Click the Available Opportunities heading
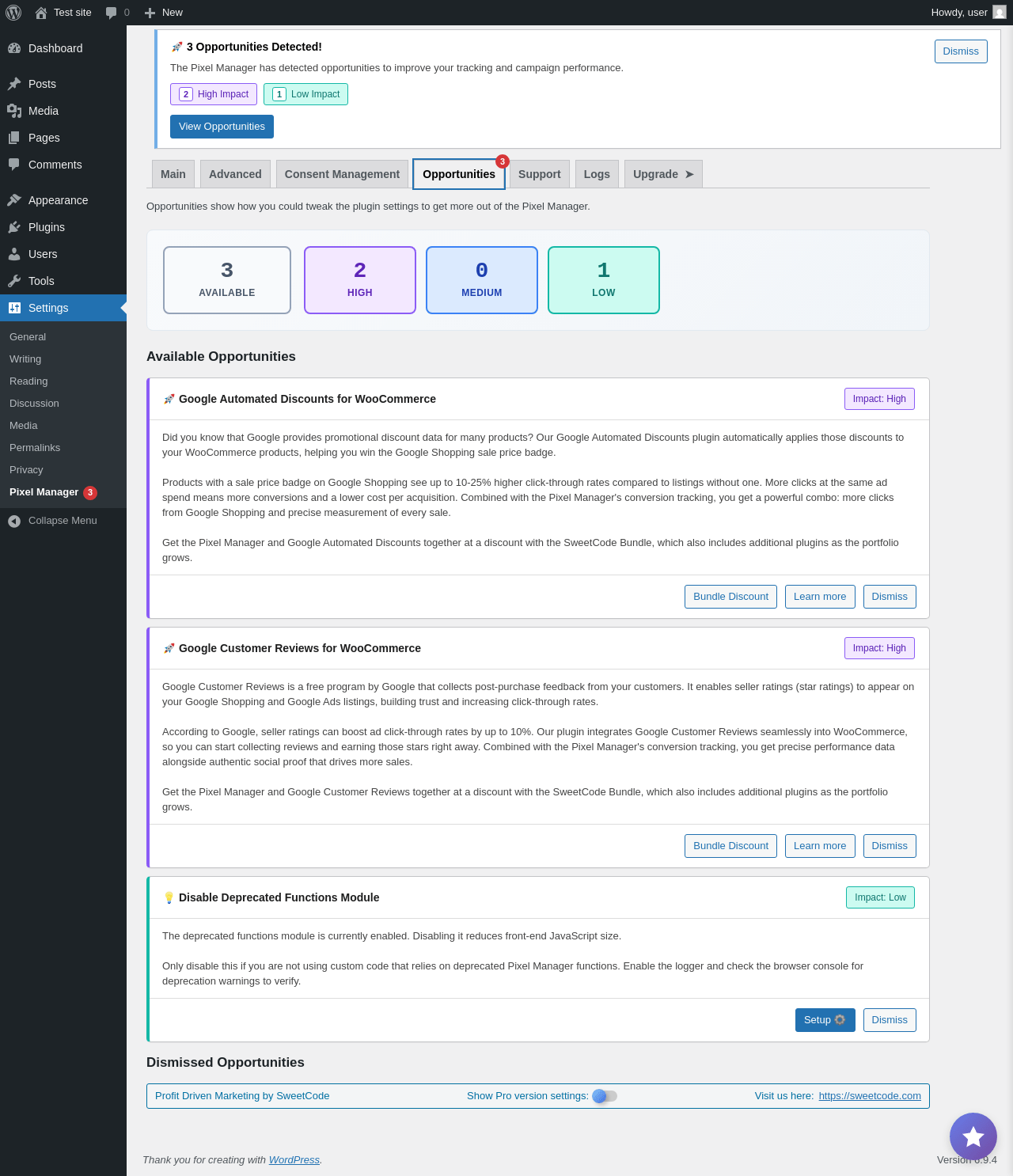Image resolution: width=1013 pixels, height=1176 pixels. click(221, 357)
